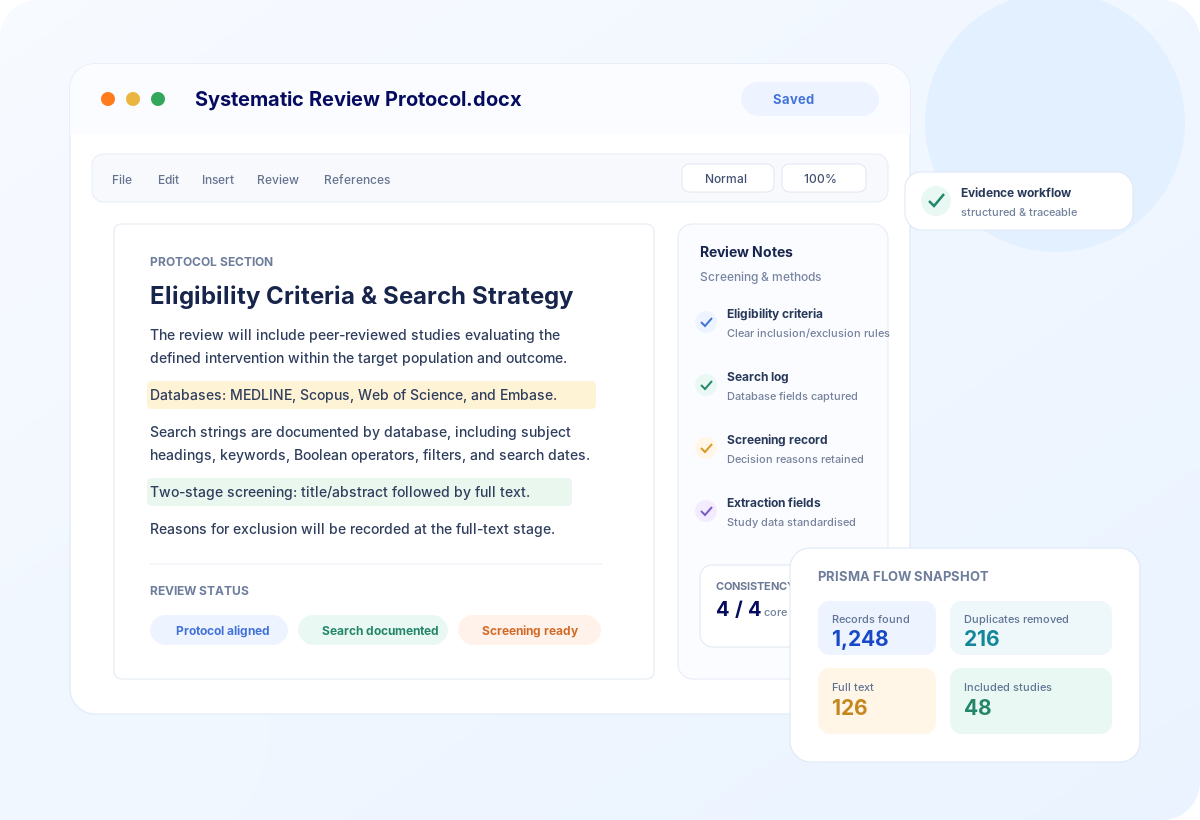
Task: Click the yellow highlighted Databases line
Action: 371,395
